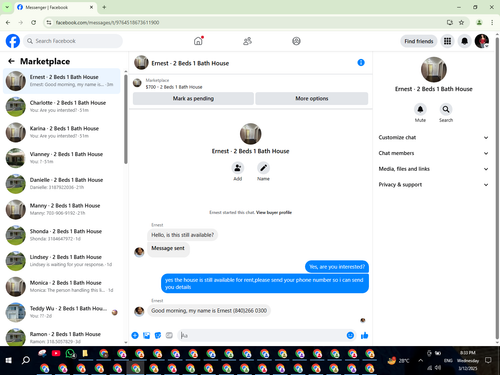Viewport: 500px width, 375px height.
Task: Open the $700 listing link under Marketplace
Action: coord(174,87)
